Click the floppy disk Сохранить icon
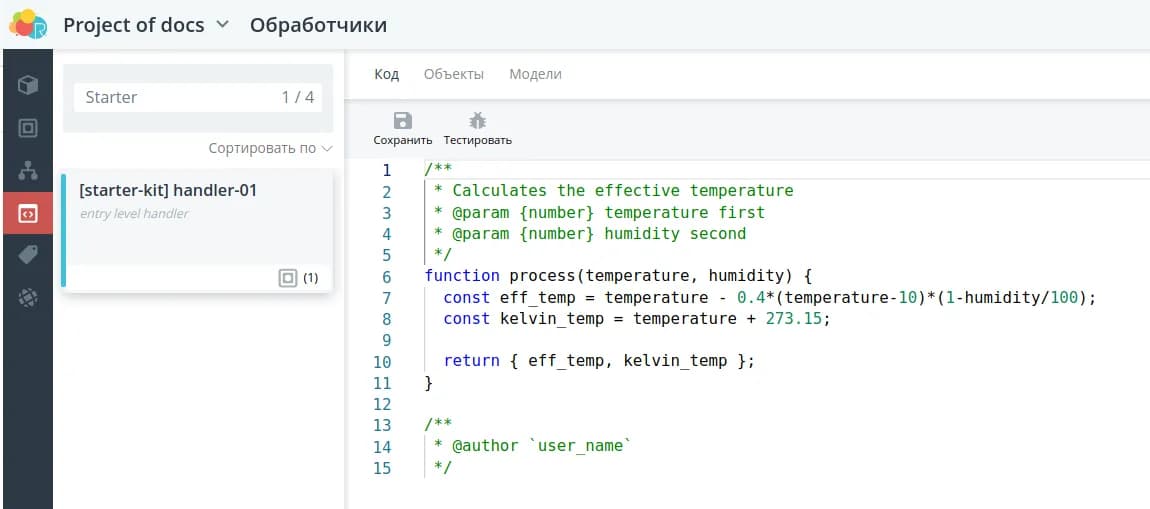Image resolution: width=1150 pixels, height=509 pixels. [x=402, y=121]
